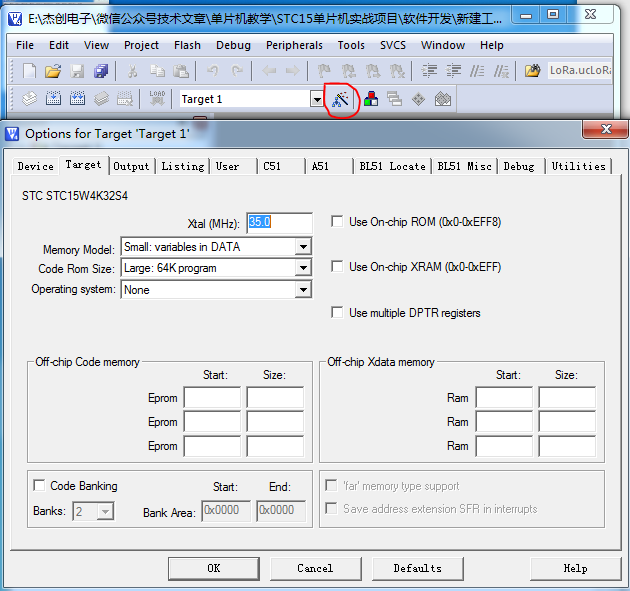Click the Manage Run-Time Environment diamond icon
The height and width of the screenshot is (591, 630).
click(x=419, y=99)
